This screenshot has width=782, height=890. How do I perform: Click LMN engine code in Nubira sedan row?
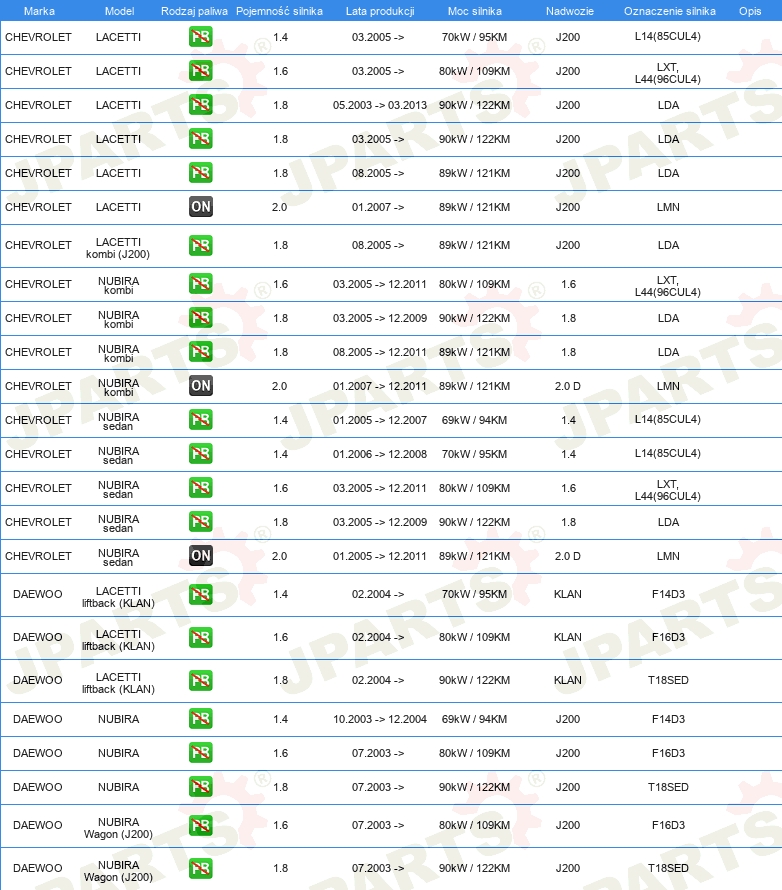pyautogui.click(x=668, y=556)
